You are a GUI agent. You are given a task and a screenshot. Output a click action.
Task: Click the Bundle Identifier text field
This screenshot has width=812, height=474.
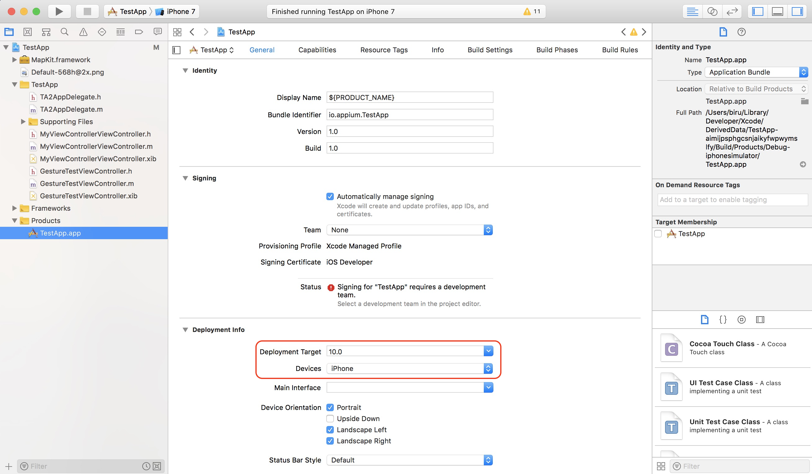pos(409,115)
